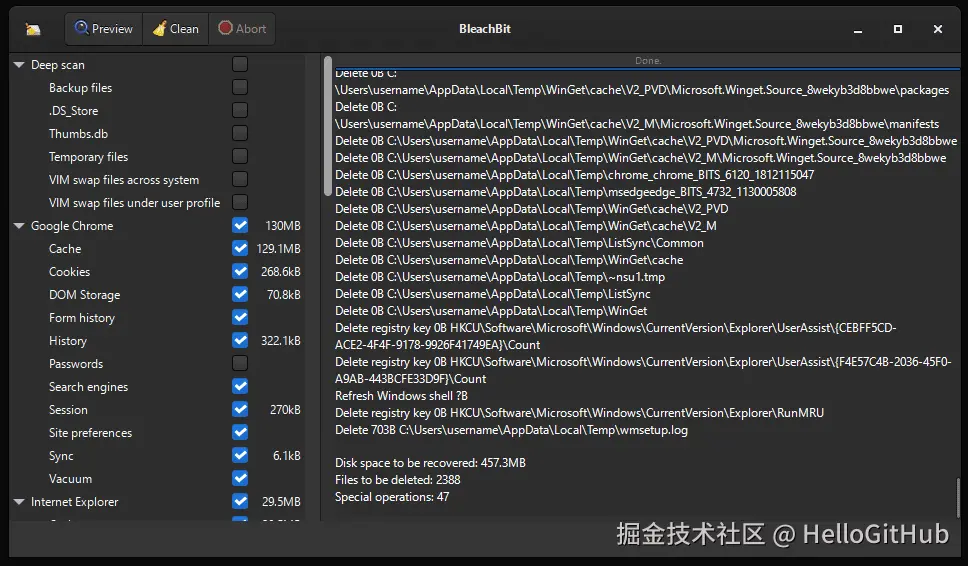Select the Google Chrome row
Viewport: 968px width, 566px height.
click(x=72, y=226)
